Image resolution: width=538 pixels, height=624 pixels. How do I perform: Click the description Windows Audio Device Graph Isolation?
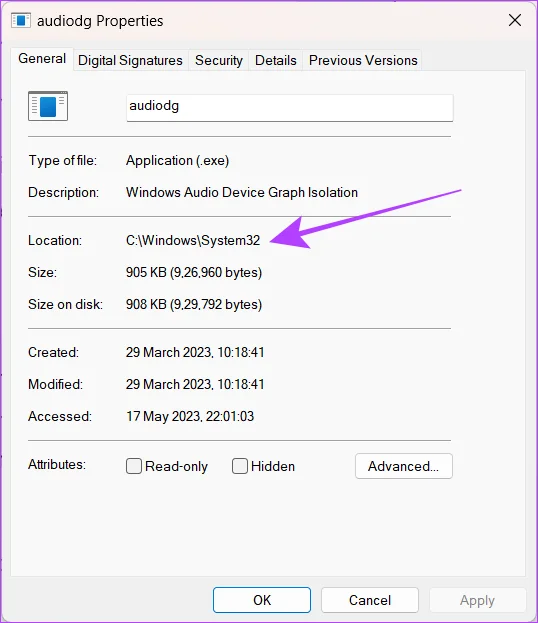pyautogui.click(x=242, y=193)
